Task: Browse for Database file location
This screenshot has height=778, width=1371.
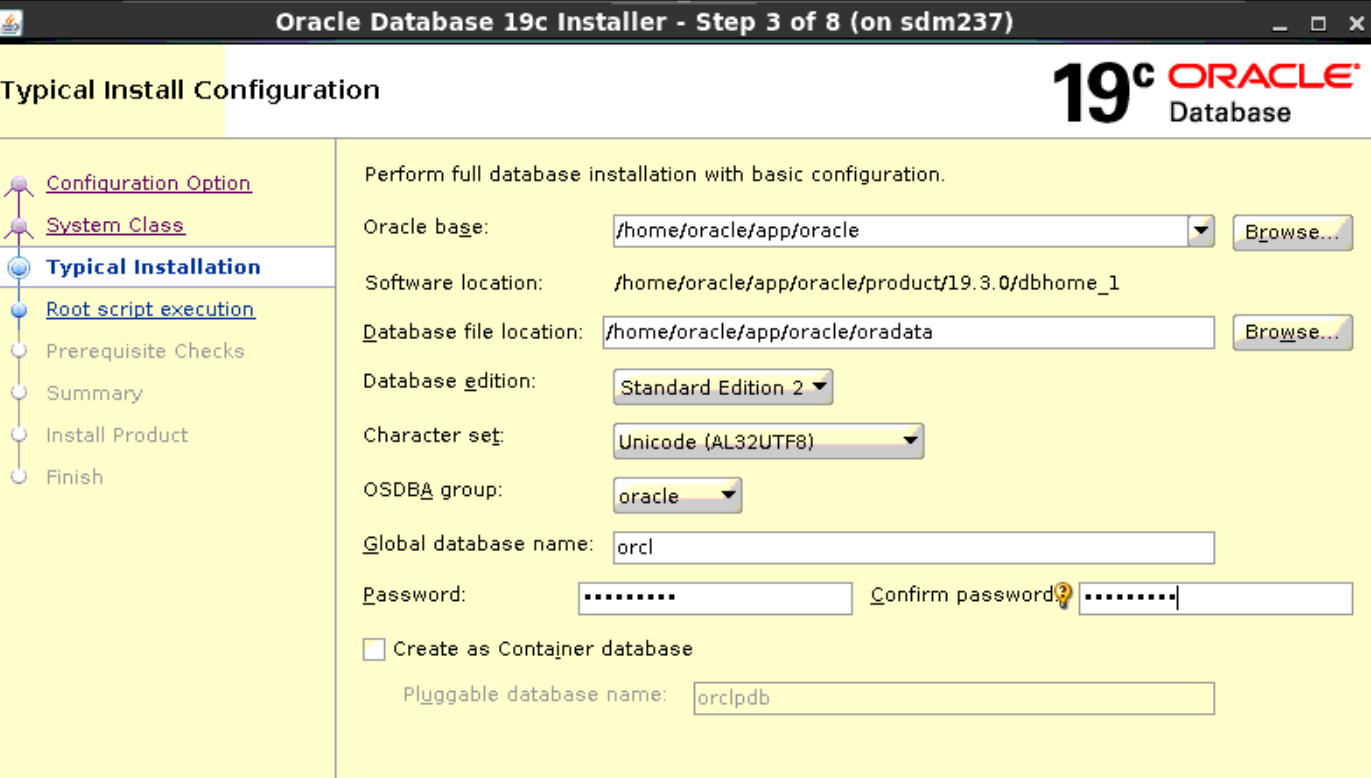Action: [x=1292, y=332]
